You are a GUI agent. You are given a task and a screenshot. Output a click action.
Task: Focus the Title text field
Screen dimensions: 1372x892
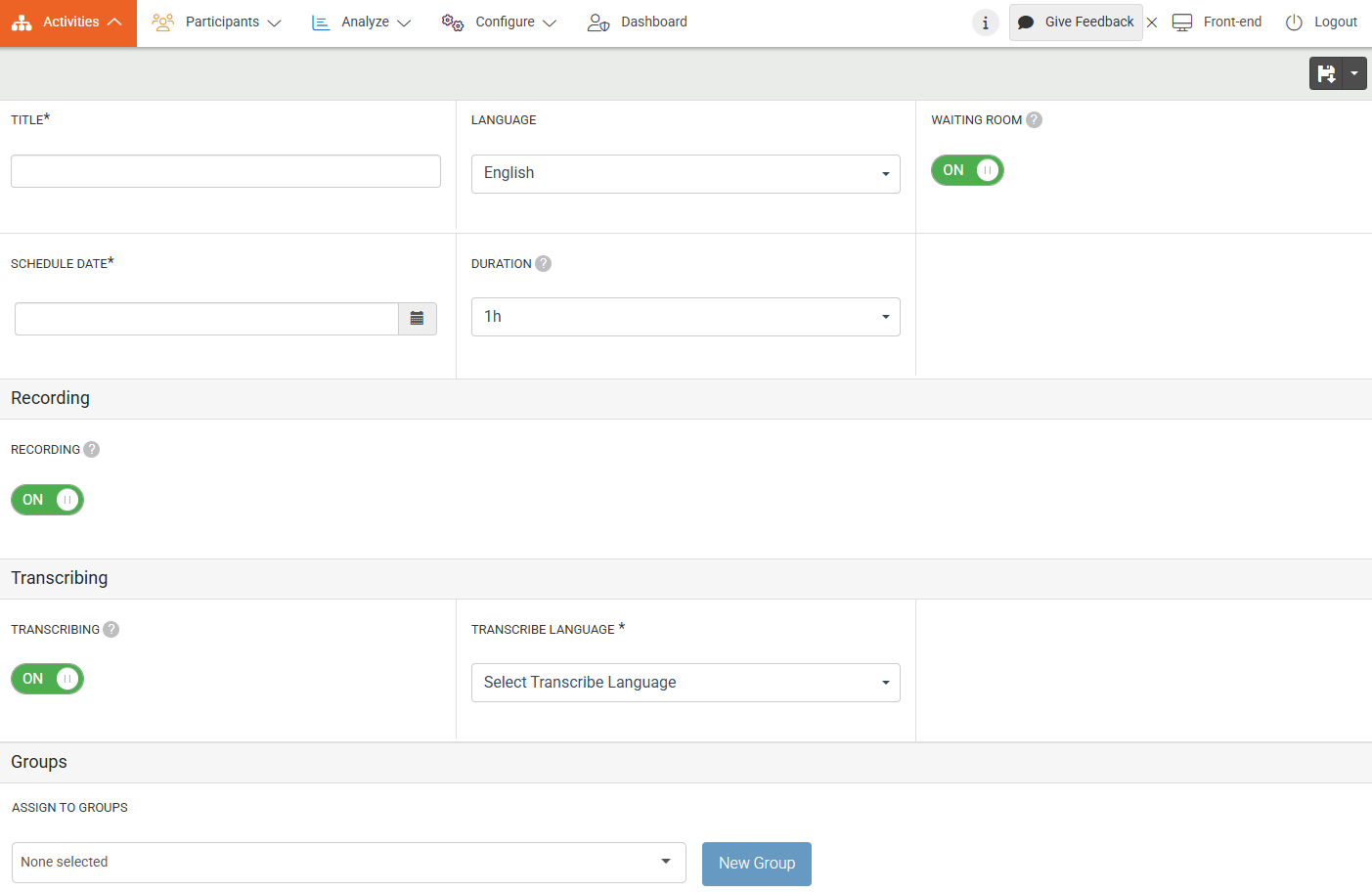pyautogui.click(x=226, y=171)
